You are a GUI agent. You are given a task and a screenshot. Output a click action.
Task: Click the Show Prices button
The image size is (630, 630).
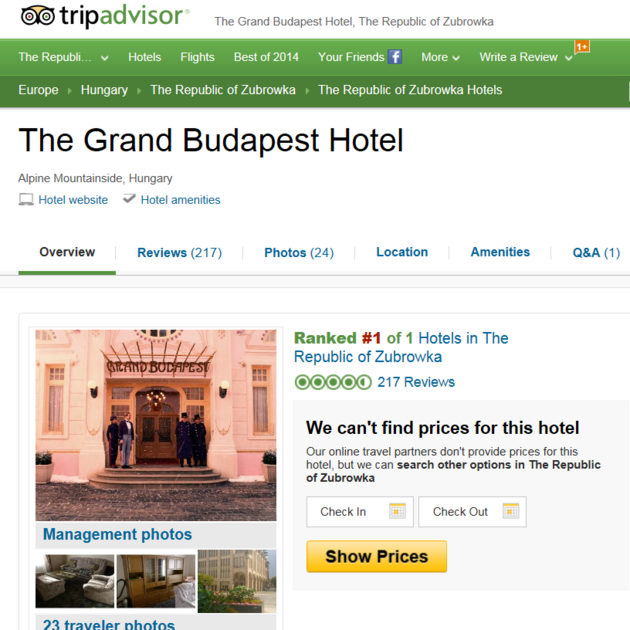[x=376, y=556]
